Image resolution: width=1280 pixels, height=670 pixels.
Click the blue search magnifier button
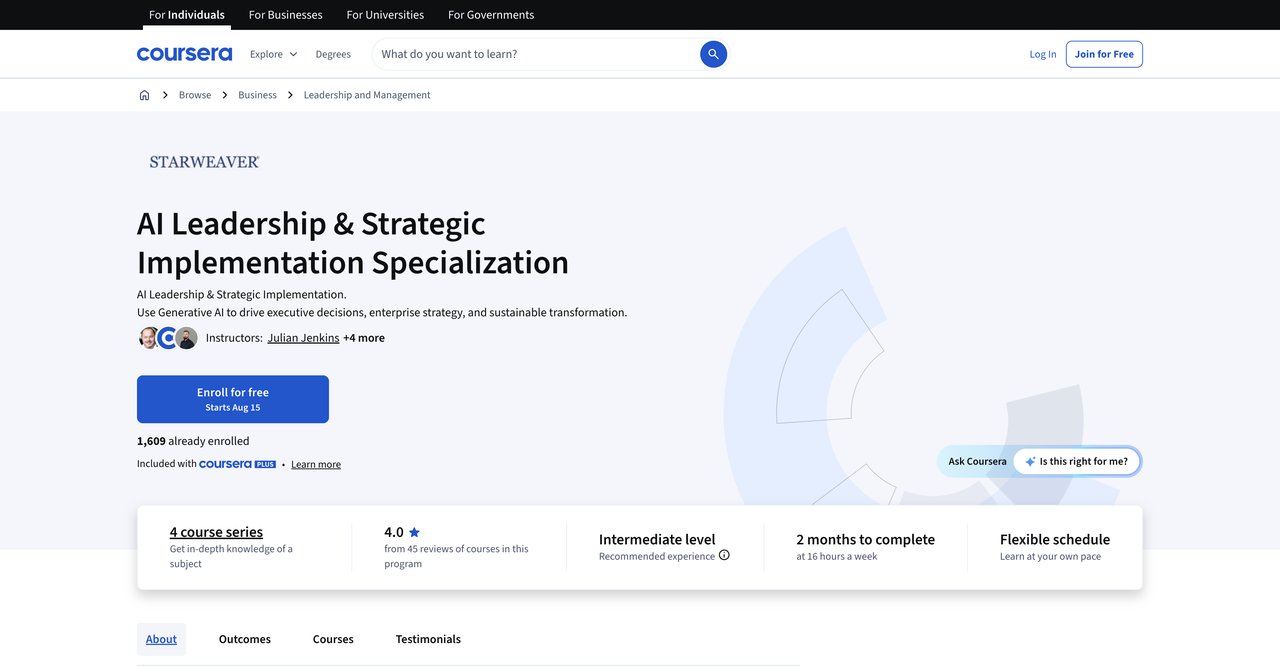[713, 54]
